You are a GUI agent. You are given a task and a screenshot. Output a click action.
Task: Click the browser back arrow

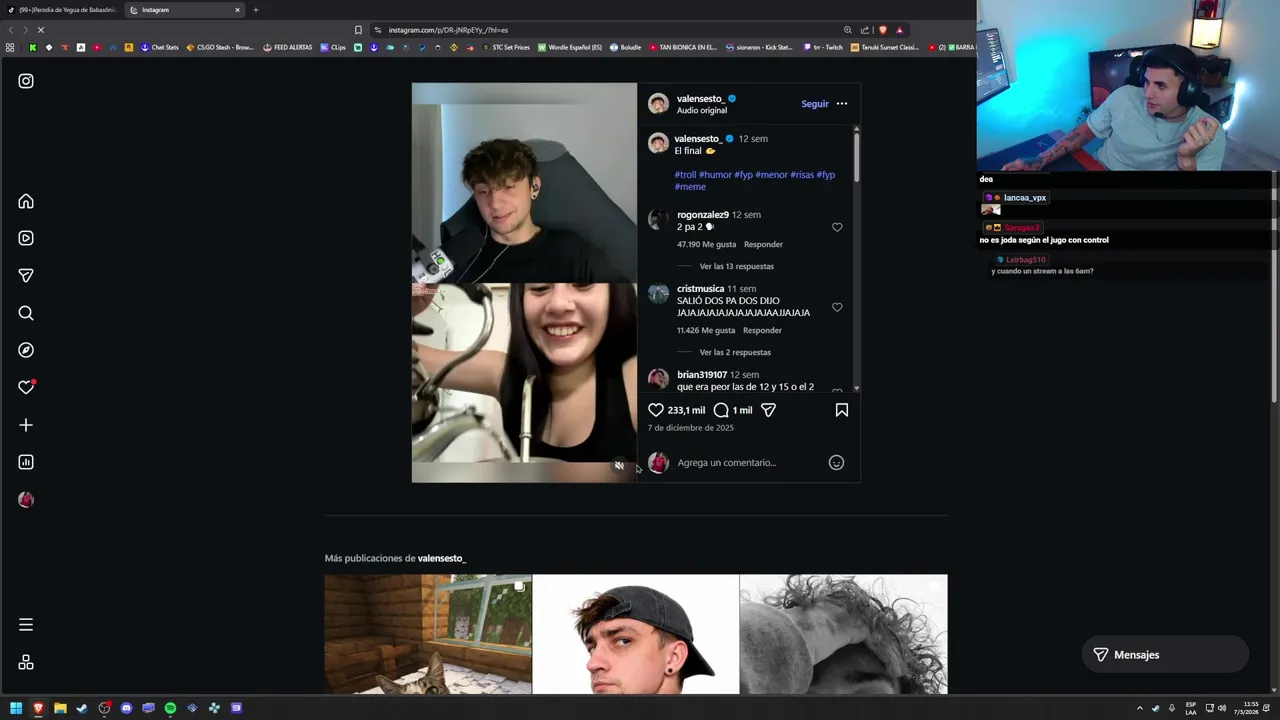[11, 30]
